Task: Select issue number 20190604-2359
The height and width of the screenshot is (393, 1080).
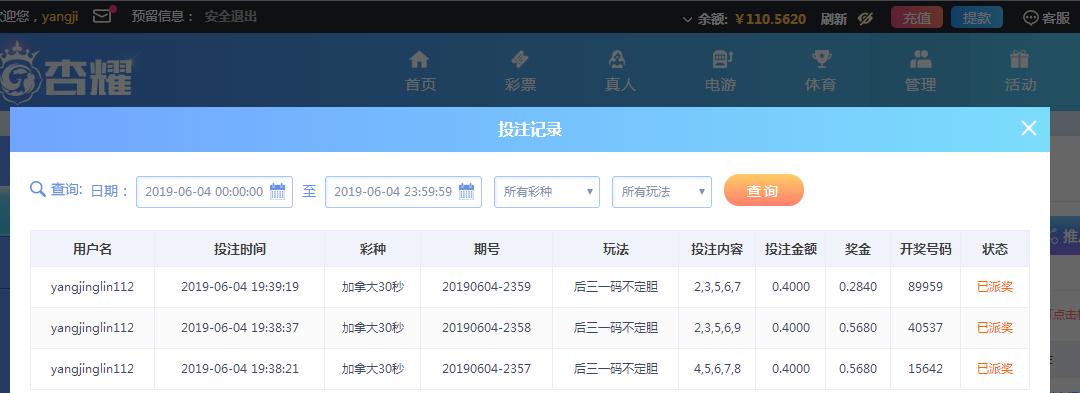Action: [x=486, y=287]
